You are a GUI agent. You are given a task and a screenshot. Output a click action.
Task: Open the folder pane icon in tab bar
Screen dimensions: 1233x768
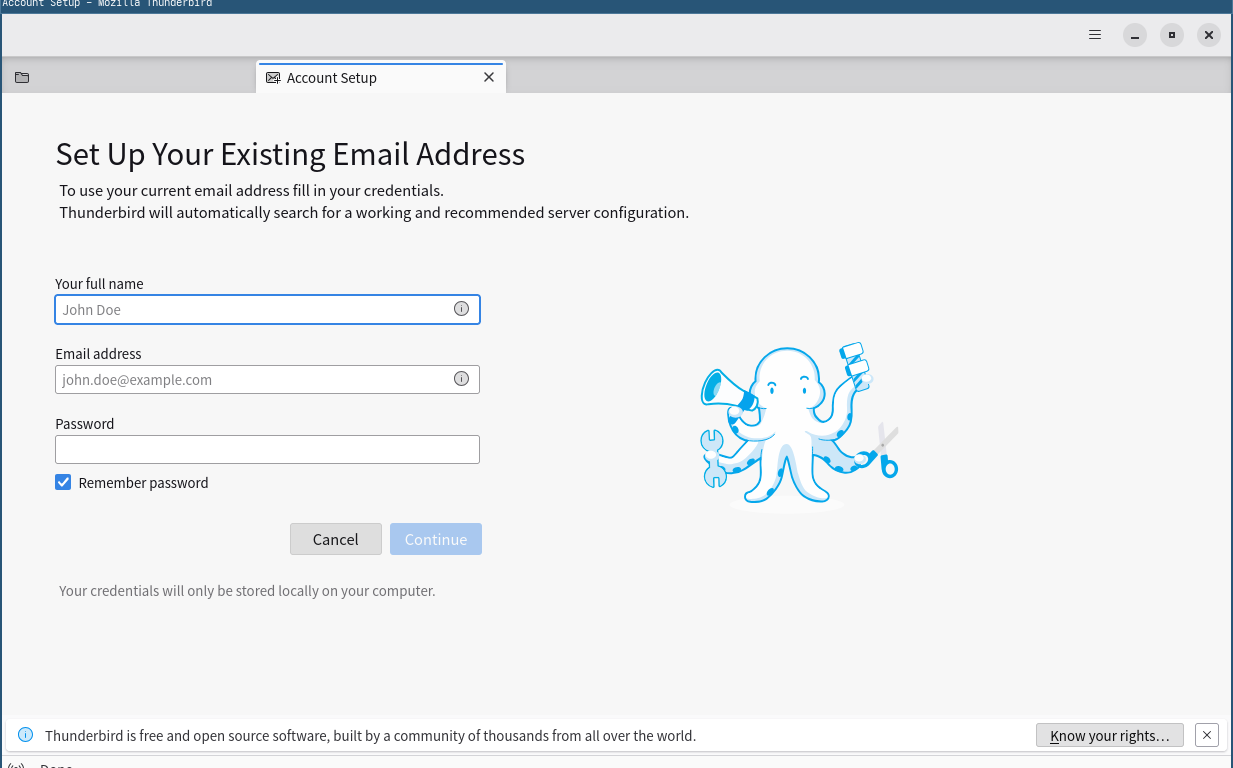(x=22, y=77)
